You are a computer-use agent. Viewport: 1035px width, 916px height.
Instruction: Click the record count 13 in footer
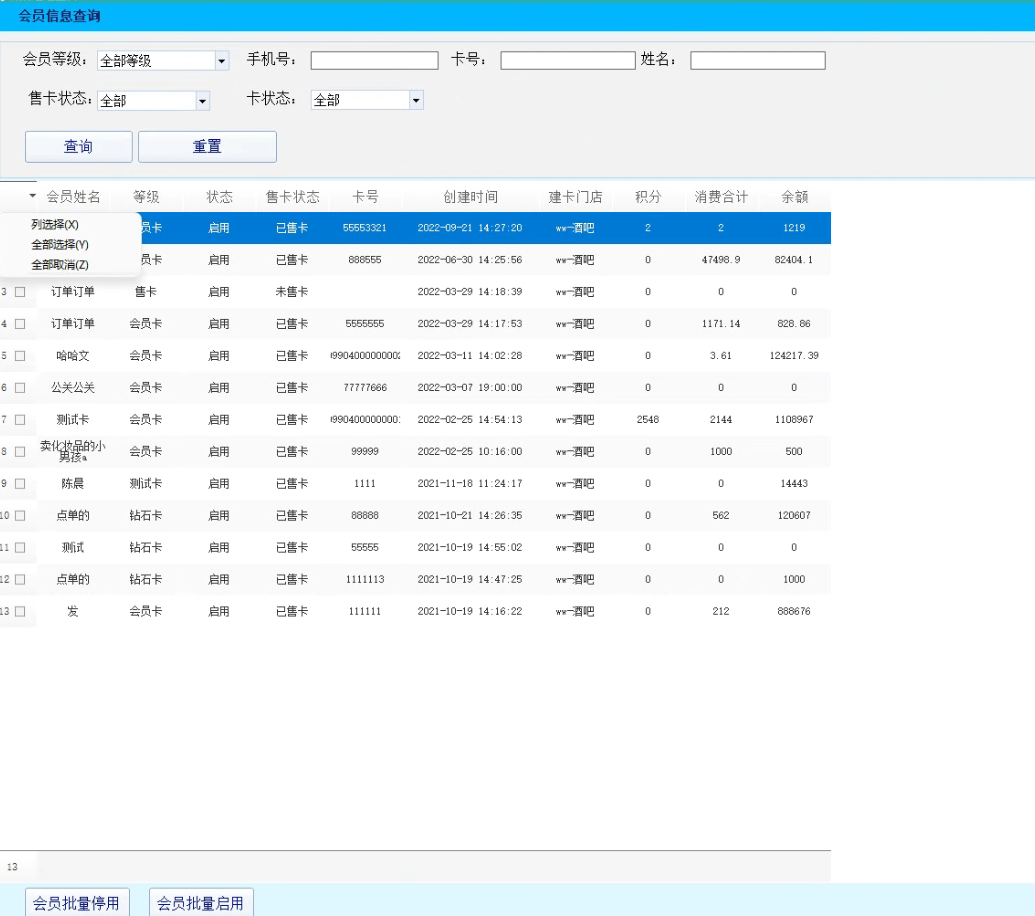pyautogui.click(x=12, y=867)
